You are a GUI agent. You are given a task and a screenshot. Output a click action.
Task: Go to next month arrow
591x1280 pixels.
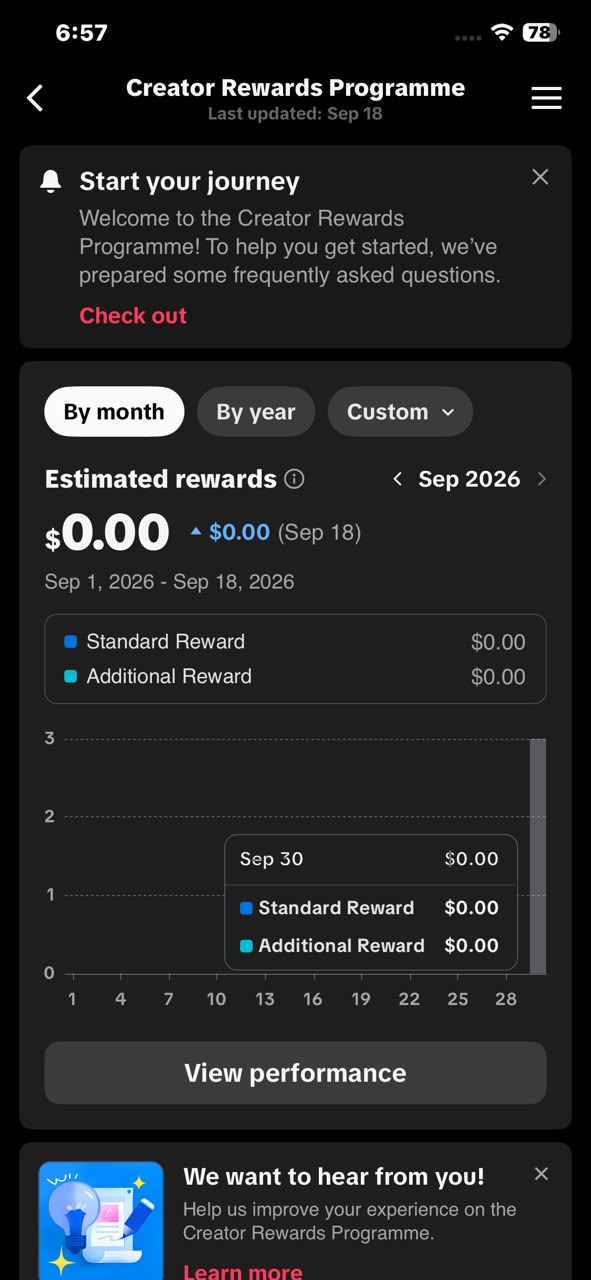pyautogui.click(x=542, y=479)
